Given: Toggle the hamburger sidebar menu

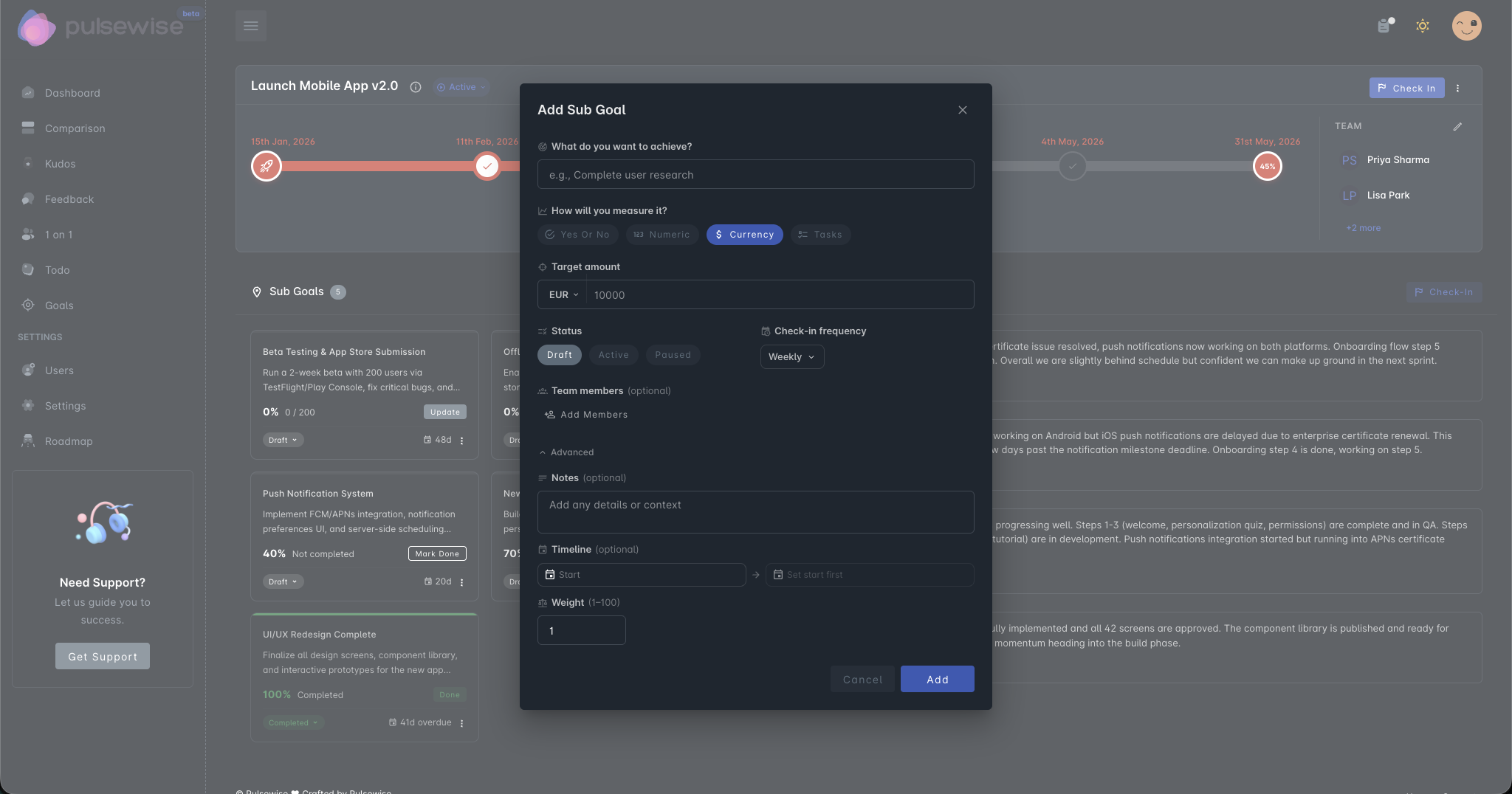Looking at the screenshot, I should tap(250, 26).
